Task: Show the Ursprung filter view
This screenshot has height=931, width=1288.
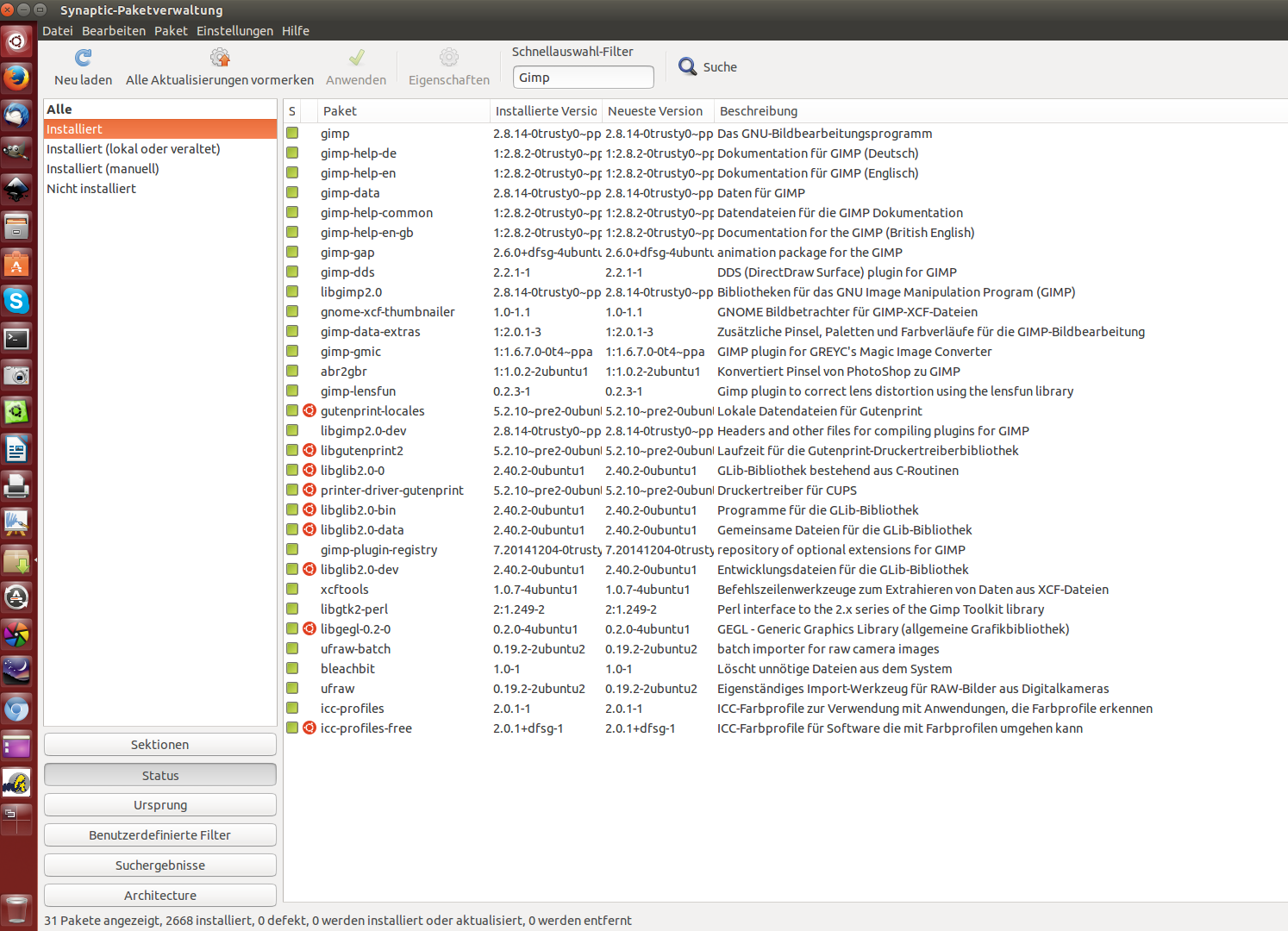Action: tap(160, 805)
